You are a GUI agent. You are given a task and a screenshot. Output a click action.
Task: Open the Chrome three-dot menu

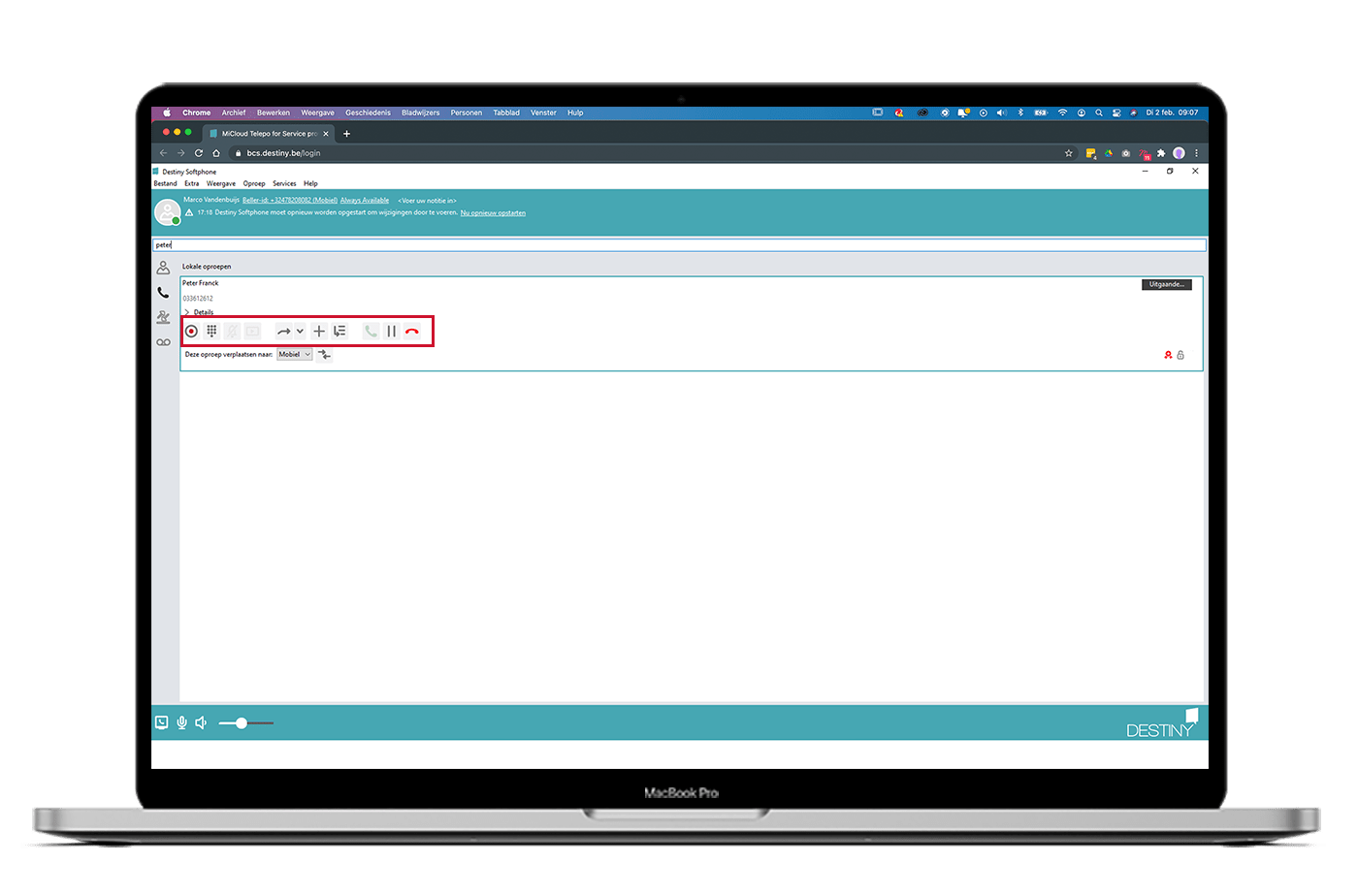[1197, 153]
